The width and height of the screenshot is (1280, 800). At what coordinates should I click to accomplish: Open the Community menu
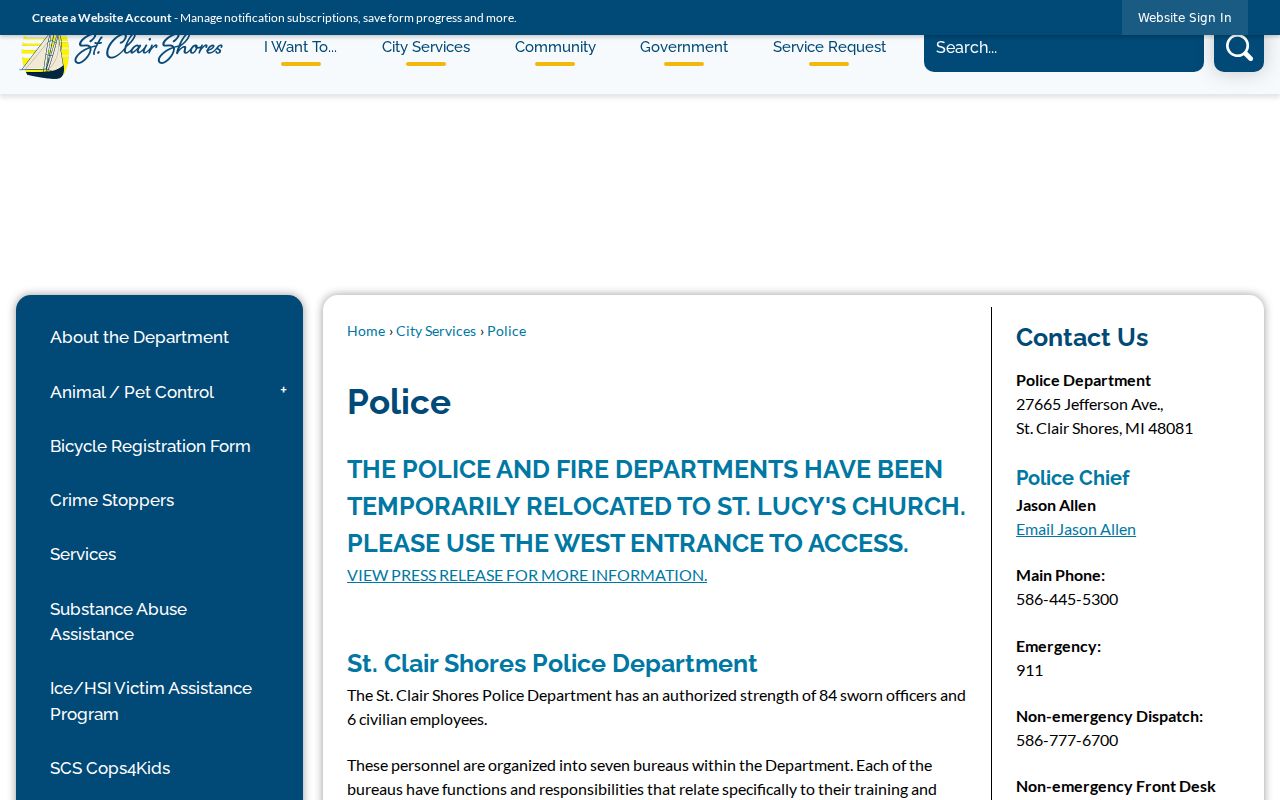tap(555, 47)
